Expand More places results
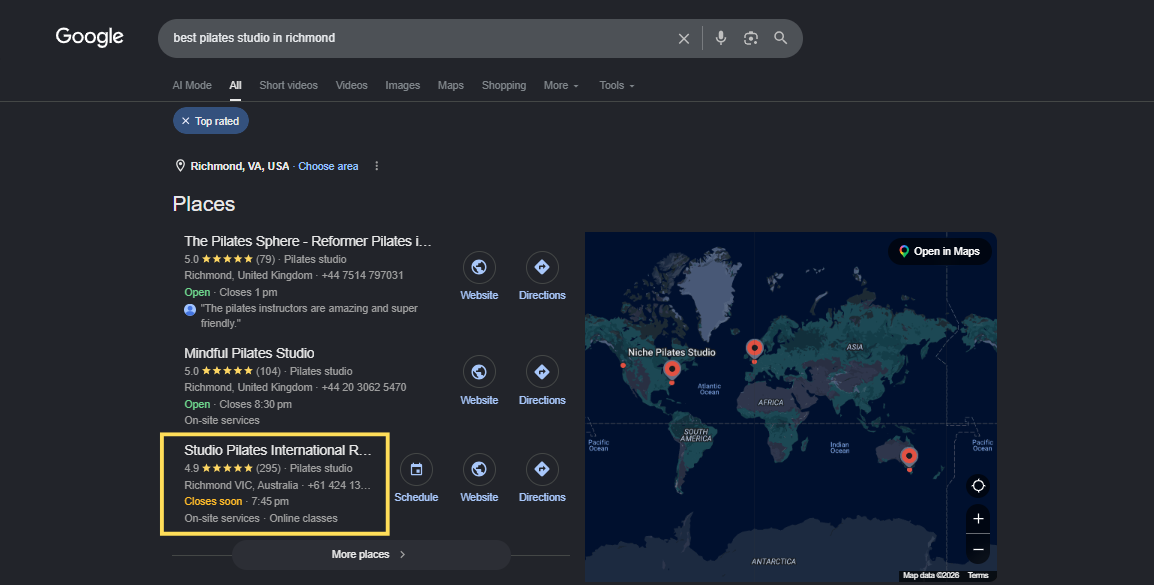The width and height of the screenshot is (1154, 585). 371,555
